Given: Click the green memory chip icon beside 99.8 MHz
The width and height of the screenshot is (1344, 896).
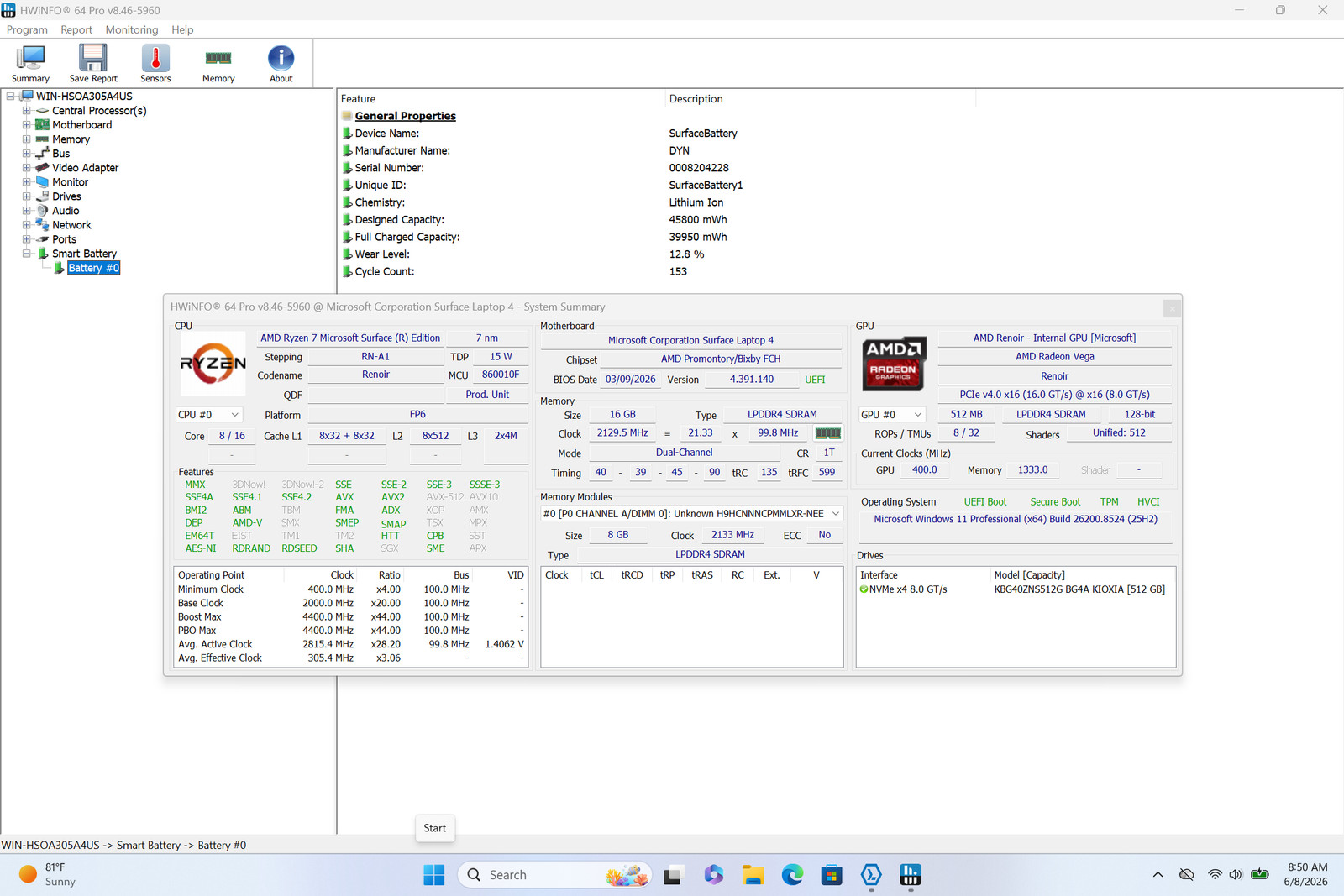Looking at the screenshot, I should click(827, 433).
